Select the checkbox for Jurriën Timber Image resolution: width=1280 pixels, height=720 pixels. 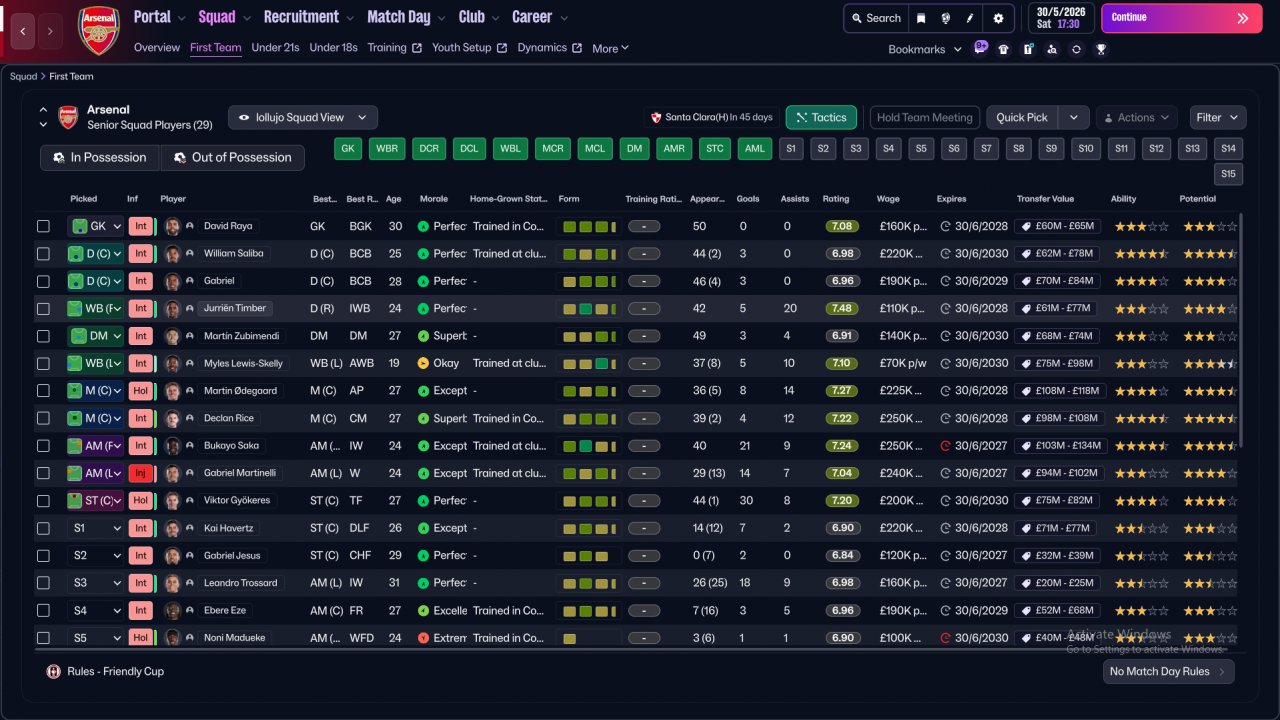[43, 308]
